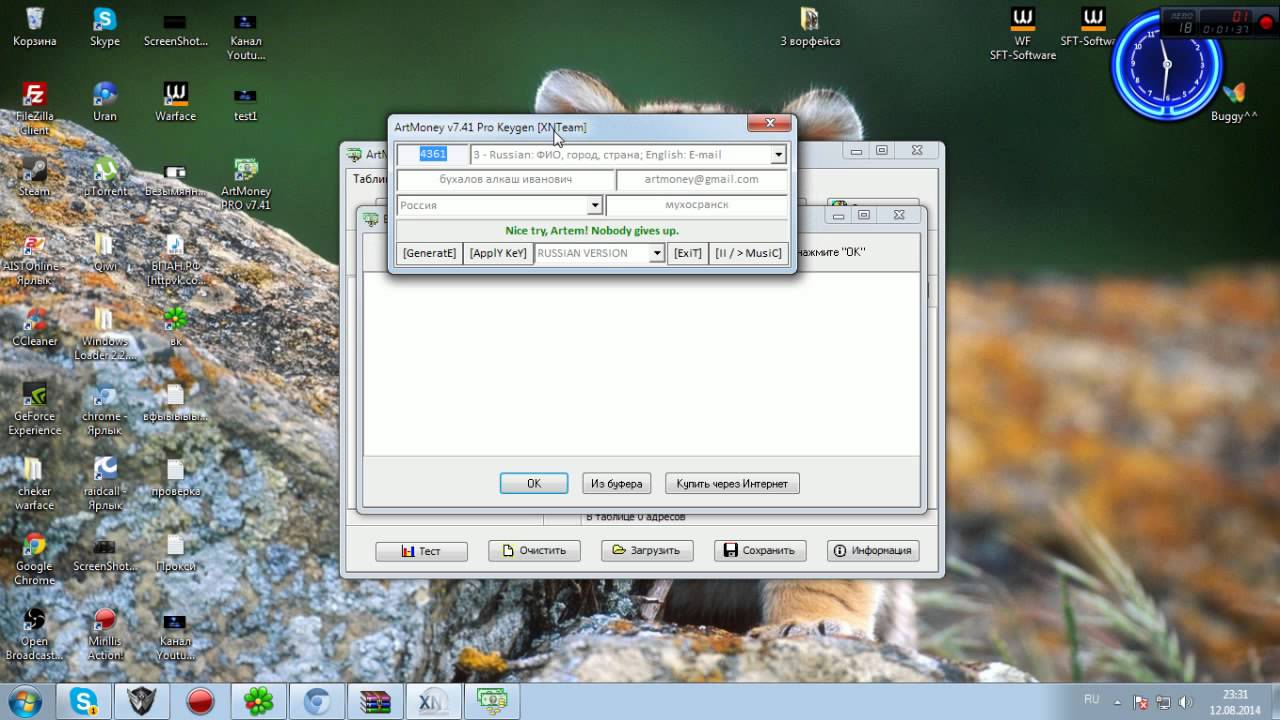This screenshot has height=720, width=1280.
Task: Click the Очистить button in ArtMoney
Action: click(x=534, y=550)
